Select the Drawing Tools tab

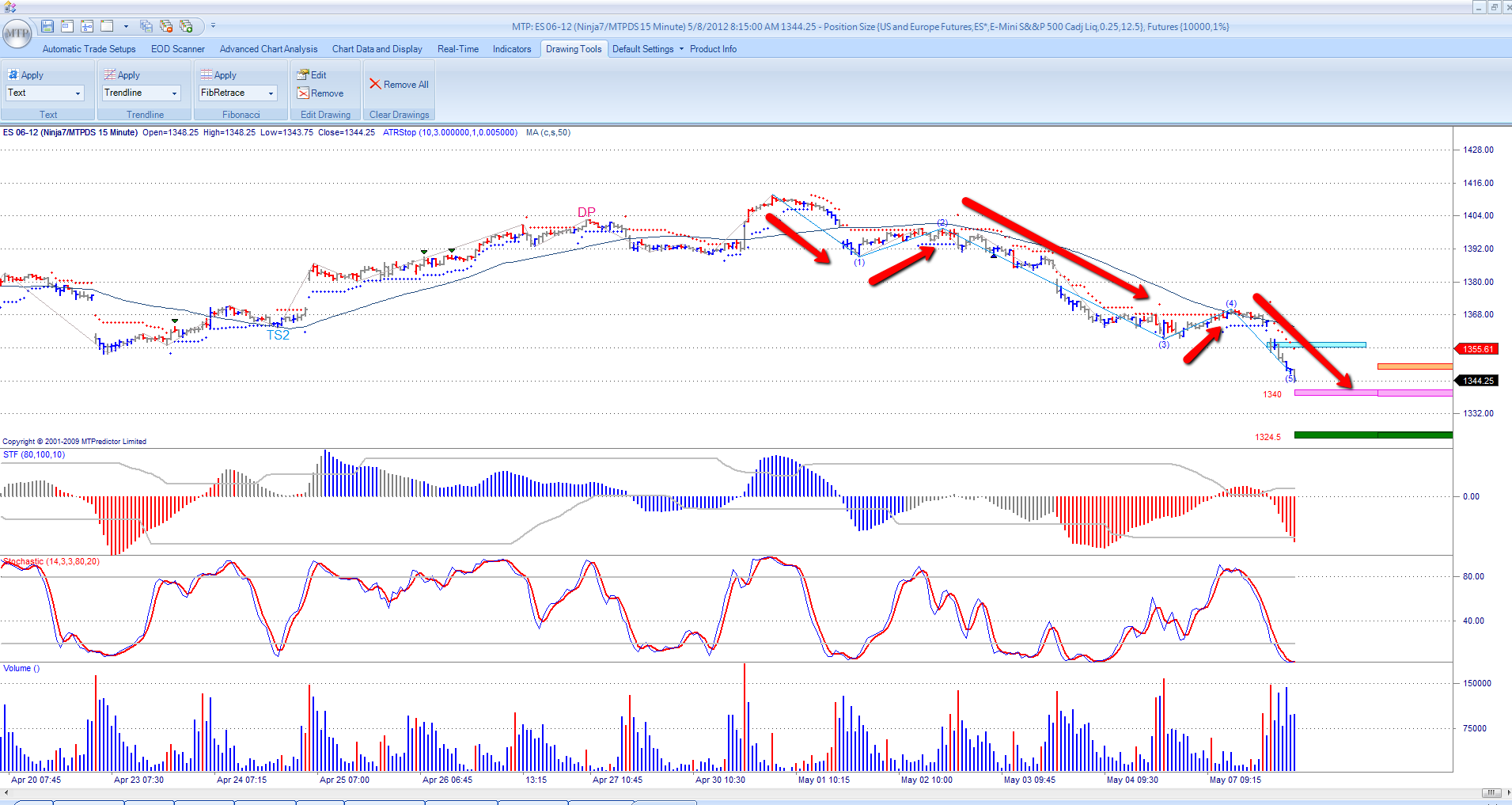(x=574, y=49)
